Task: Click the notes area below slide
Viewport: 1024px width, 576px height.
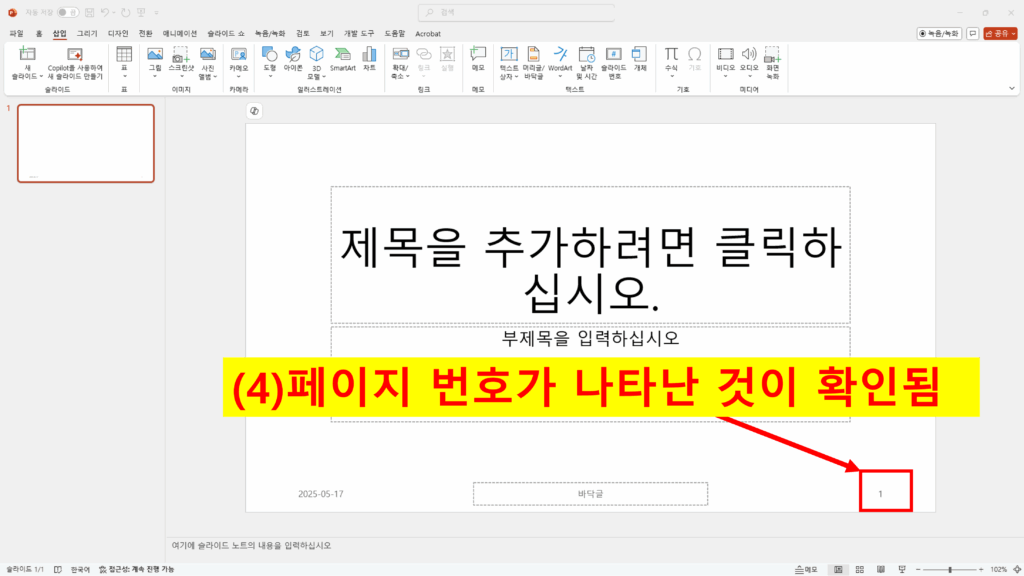Action: [x=594, y=545]
